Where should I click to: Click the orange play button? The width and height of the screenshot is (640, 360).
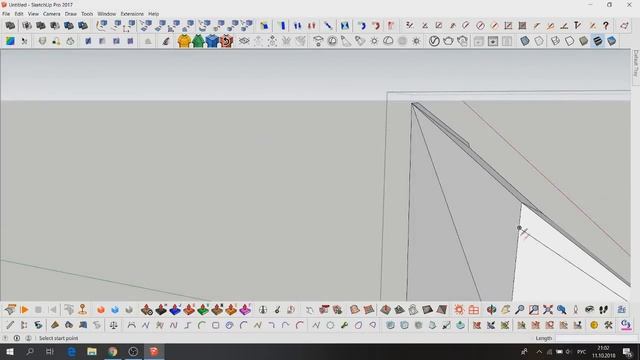(x=24, y=310)
